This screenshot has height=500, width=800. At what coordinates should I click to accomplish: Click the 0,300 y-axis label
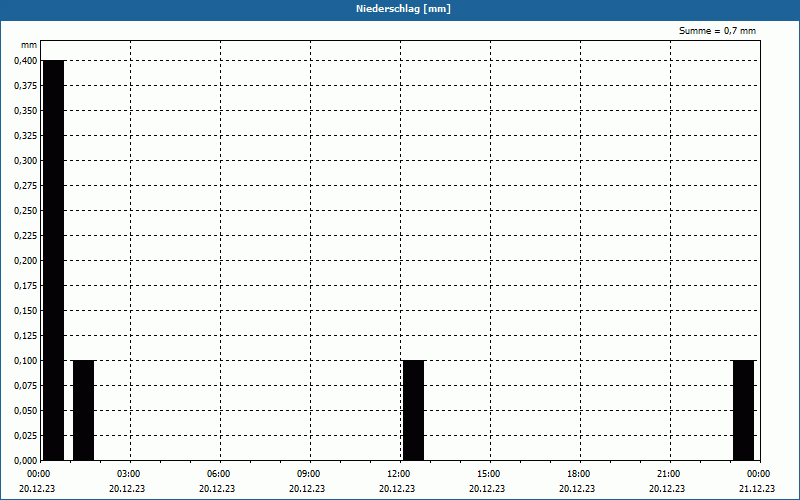26,161
